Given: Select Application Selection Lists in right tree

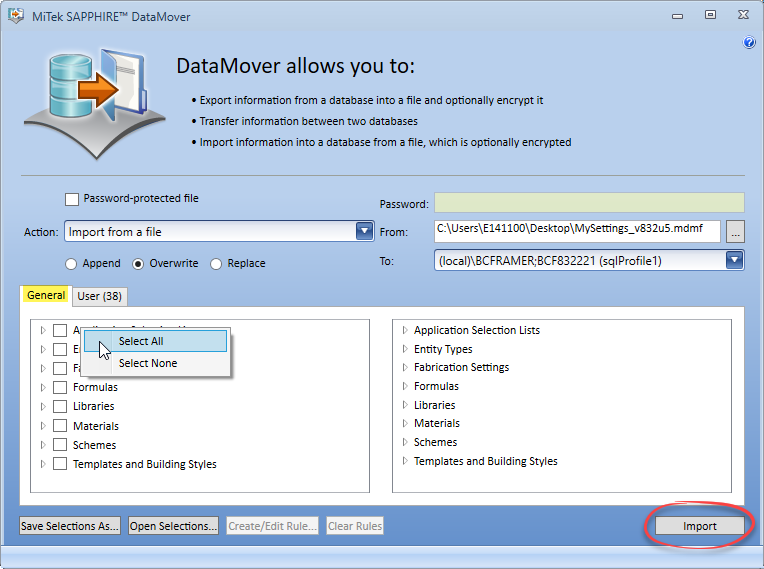Looking at the screenshot, I should [477, 330].
